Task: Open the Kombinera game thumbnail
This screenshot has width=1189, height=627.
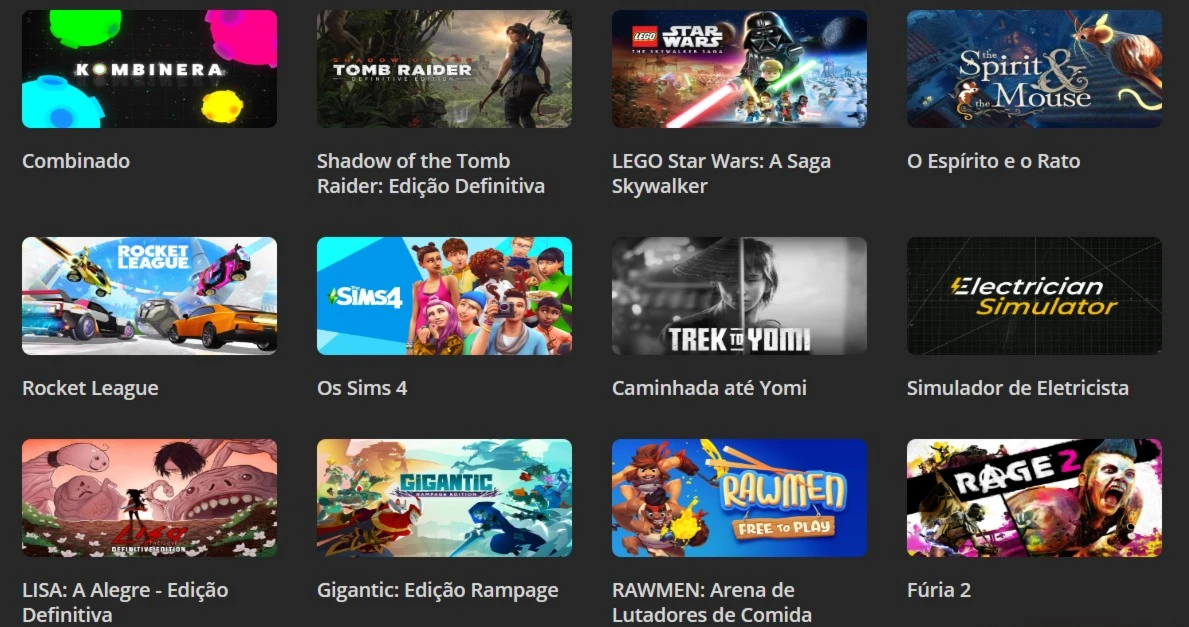Action: [149, 69]
